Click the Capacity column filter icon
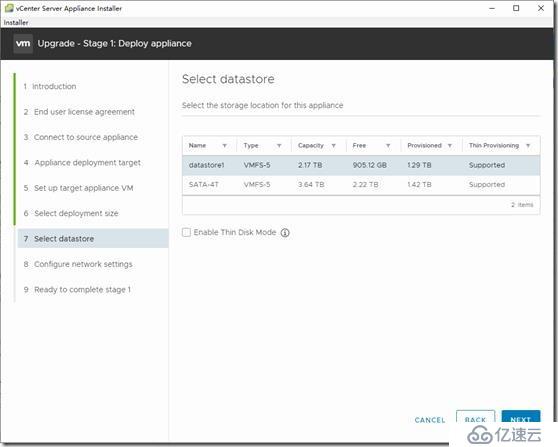This screenshot has width=558, height=447. pyautogui.click(x=333, y=146)
